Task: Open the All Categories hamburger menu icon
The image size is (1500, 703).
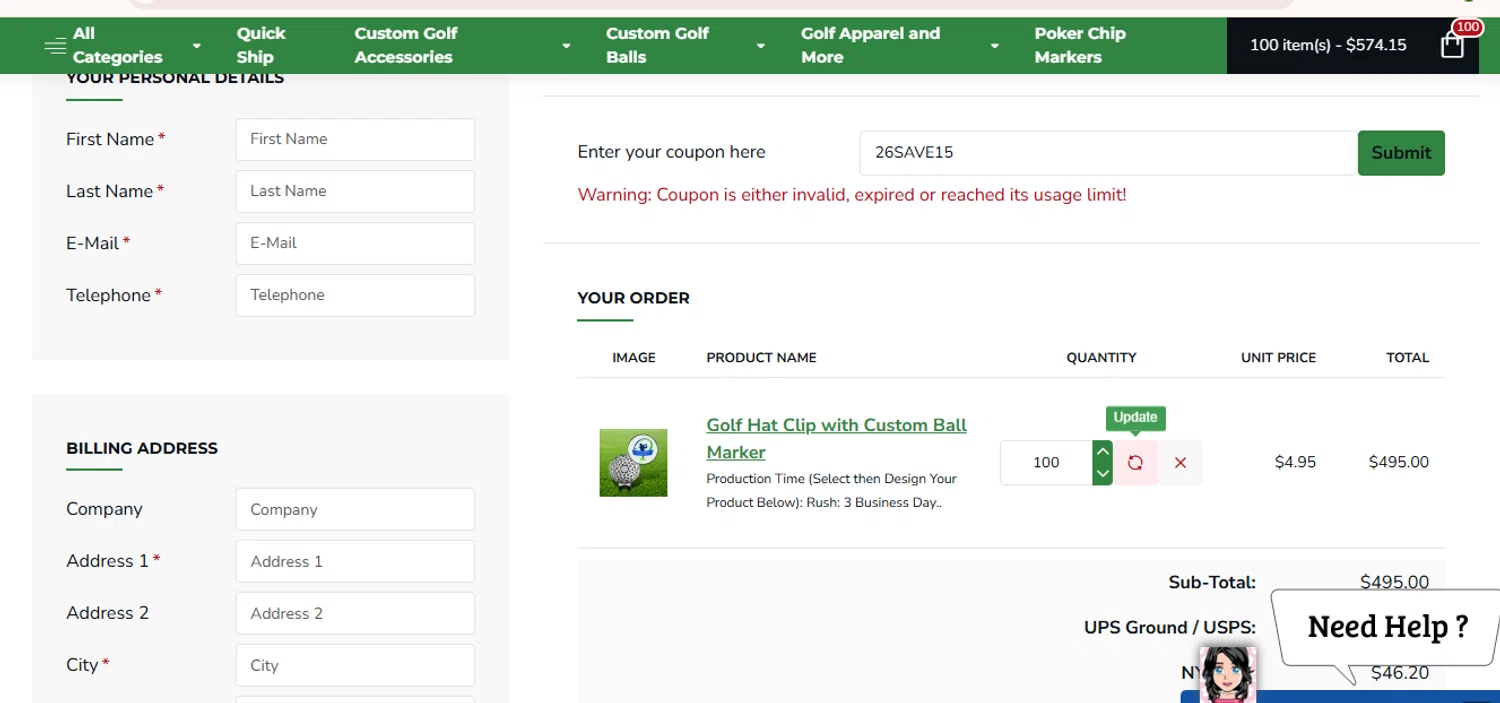Action: pos(55,45)
